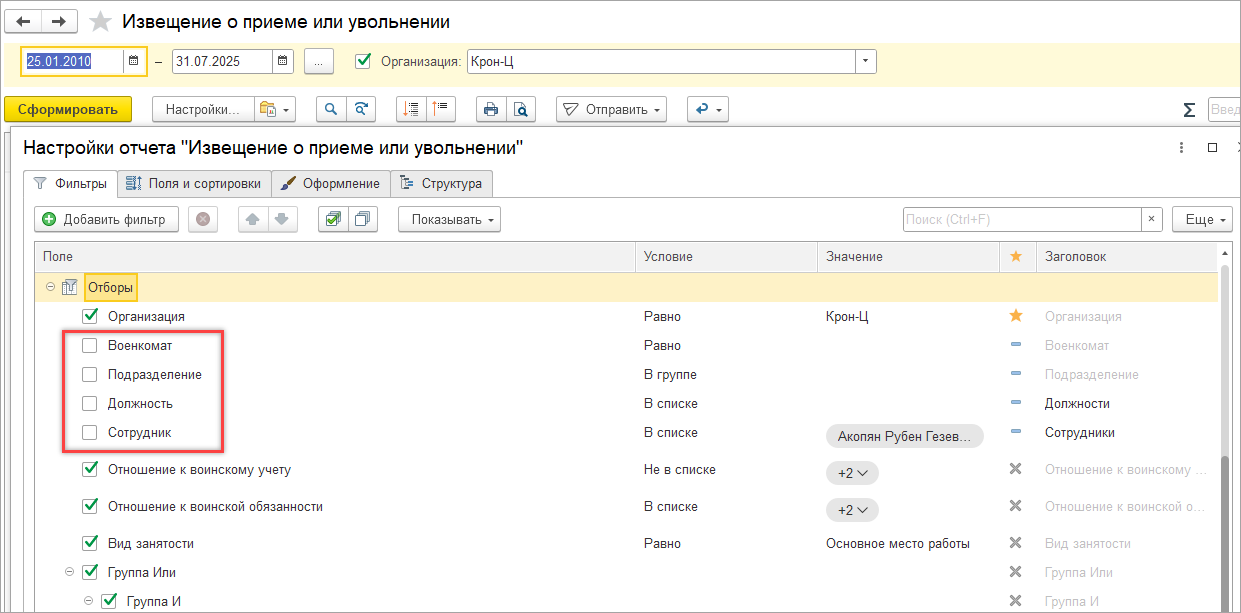Toggle the Организация checkbox in header

coord(364,61)
